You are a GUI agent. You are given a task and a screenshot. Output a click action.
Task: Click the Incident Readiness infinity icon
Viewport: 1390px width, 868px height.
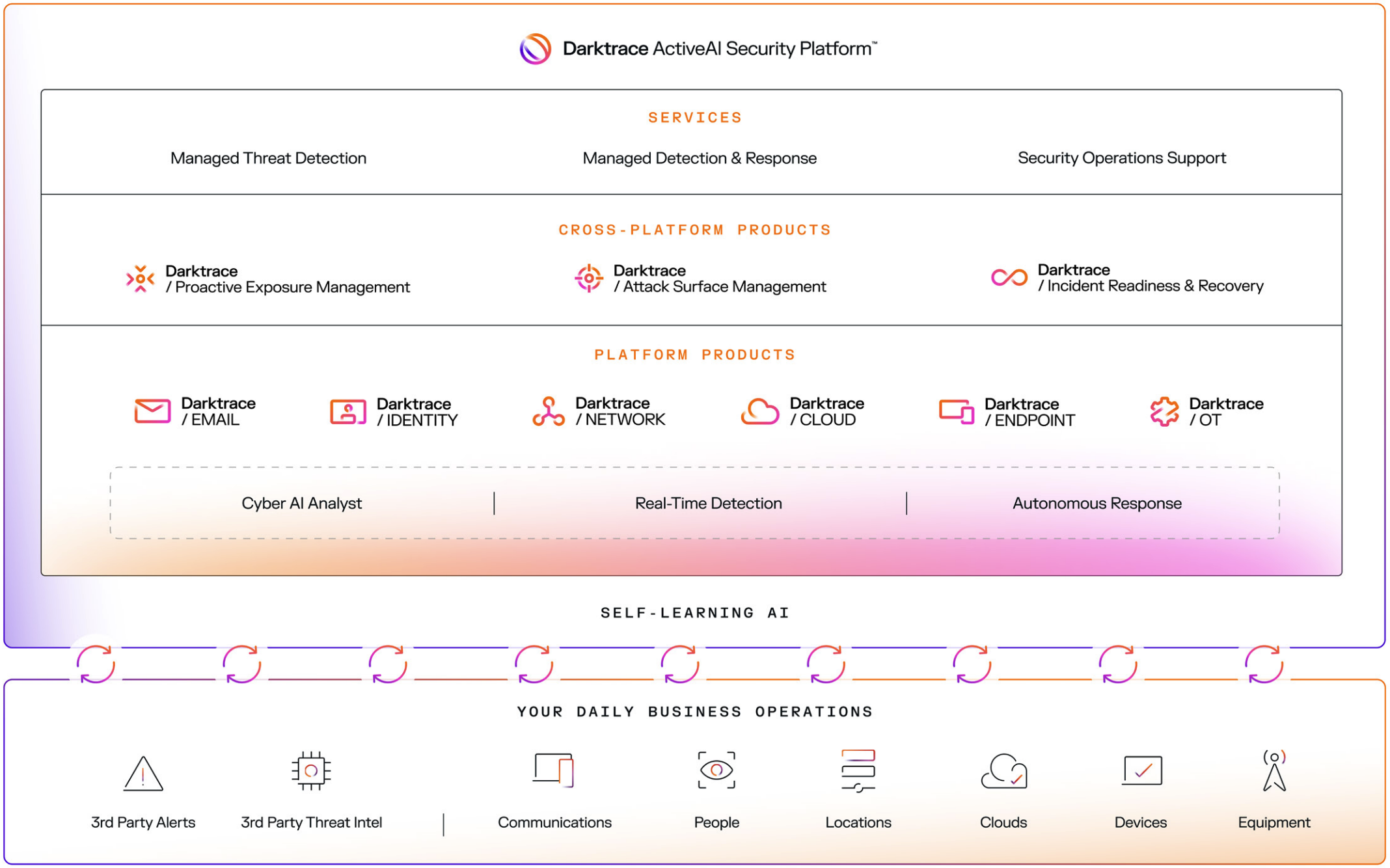tap(1009, 278)
